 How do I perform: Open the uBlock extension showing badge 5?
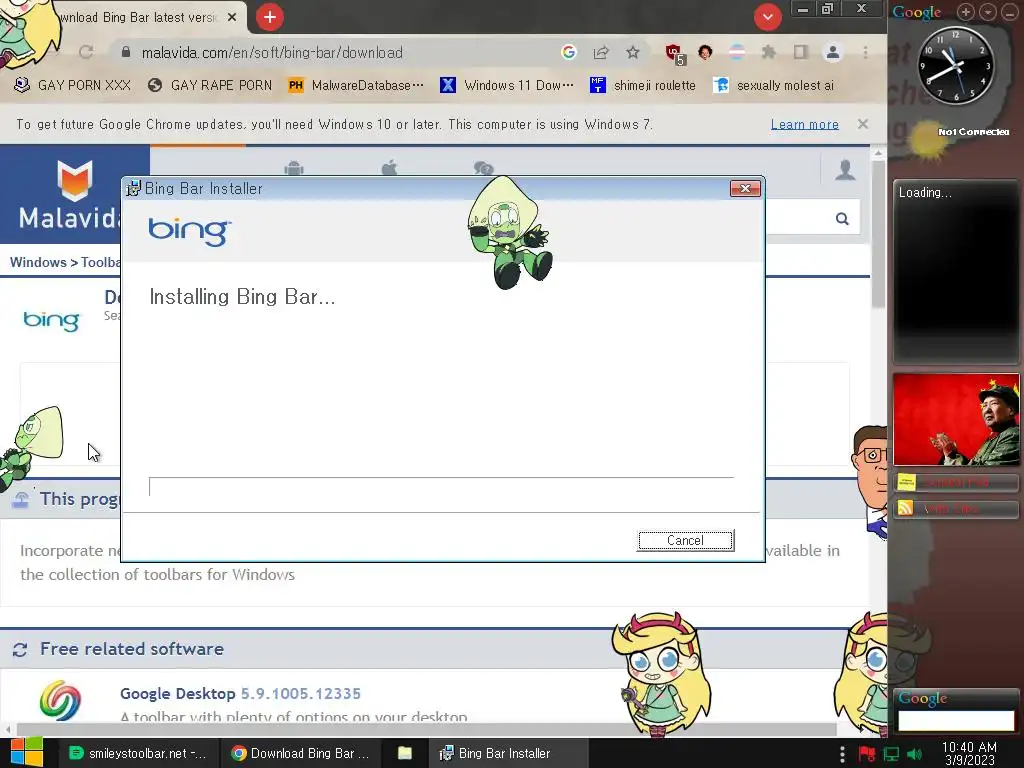pyautogui.click(x=675, y=54)
